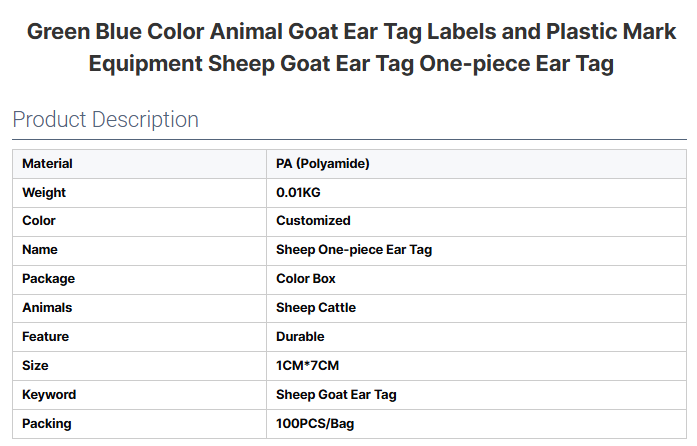Select the Package row label

(x=48, y=279)
